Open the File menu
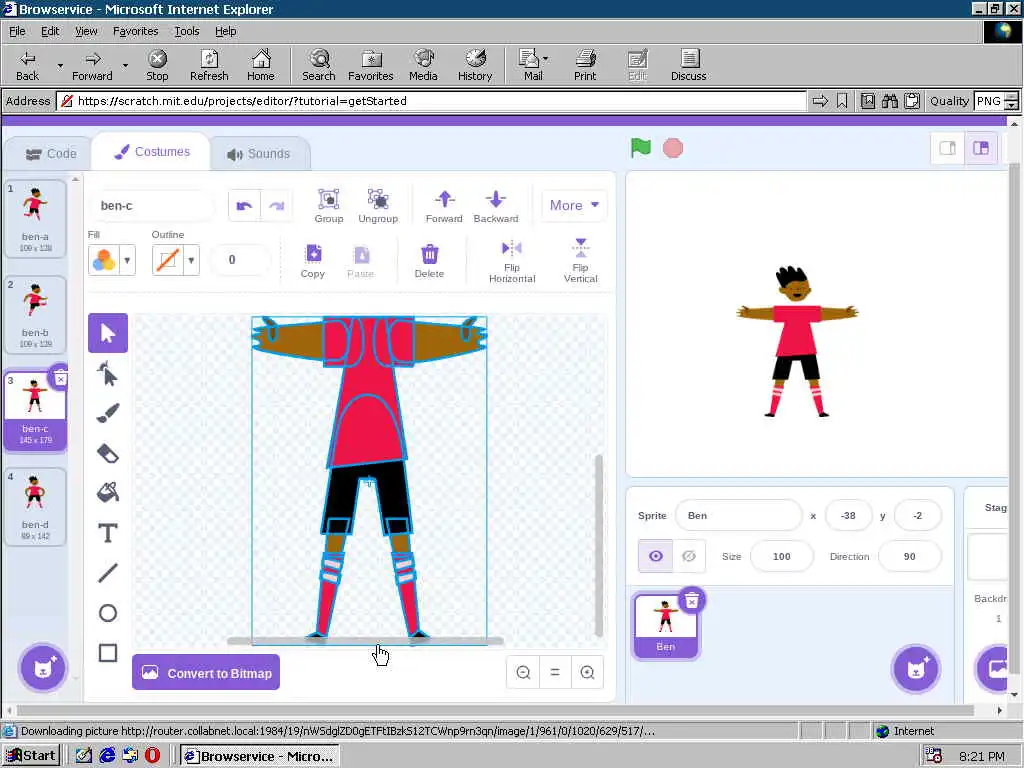This screenshot has width=1024, height=768. [x=17, y=31]
